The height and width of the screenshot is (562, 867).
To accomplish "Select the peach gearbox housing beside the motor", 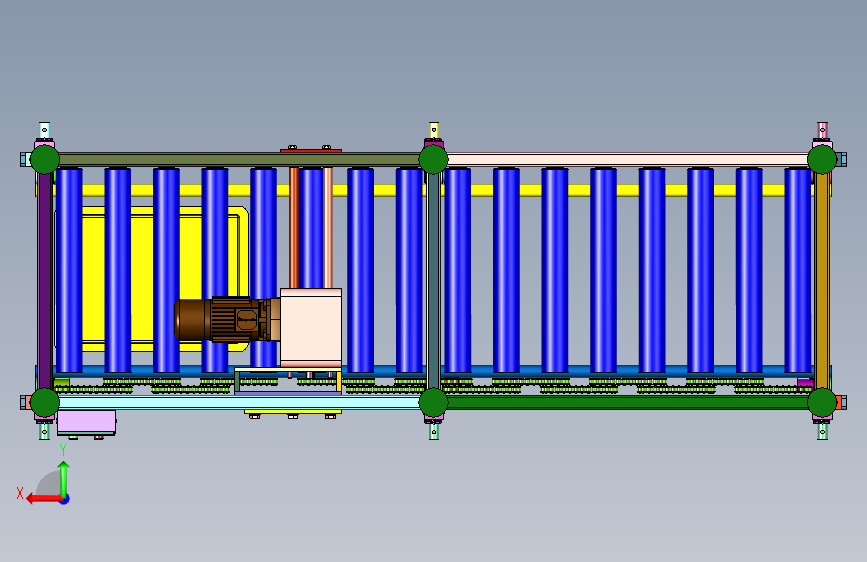I will tap(311, 327).
